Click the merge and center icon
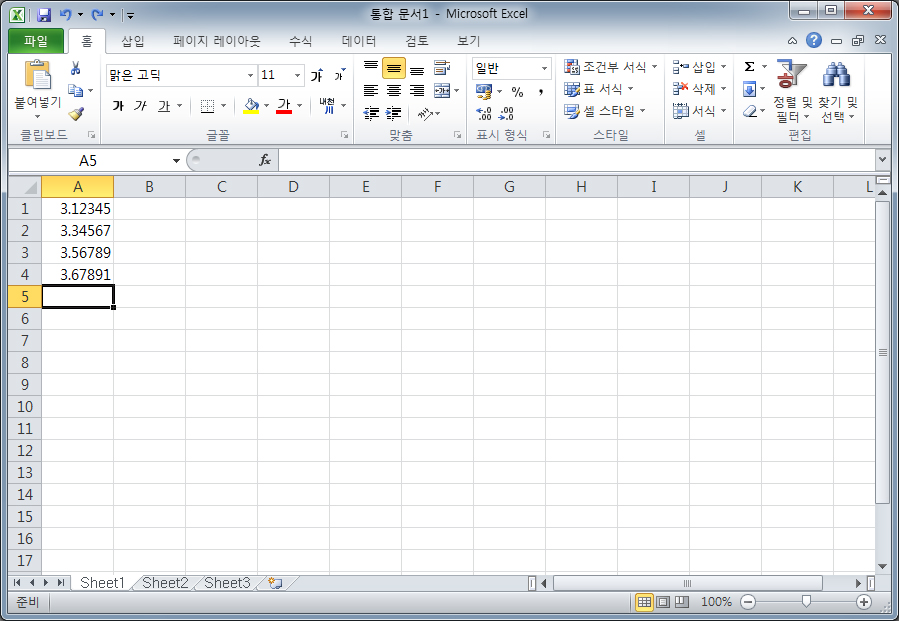Screen dimensions: 899x621 tap(441, 90)
